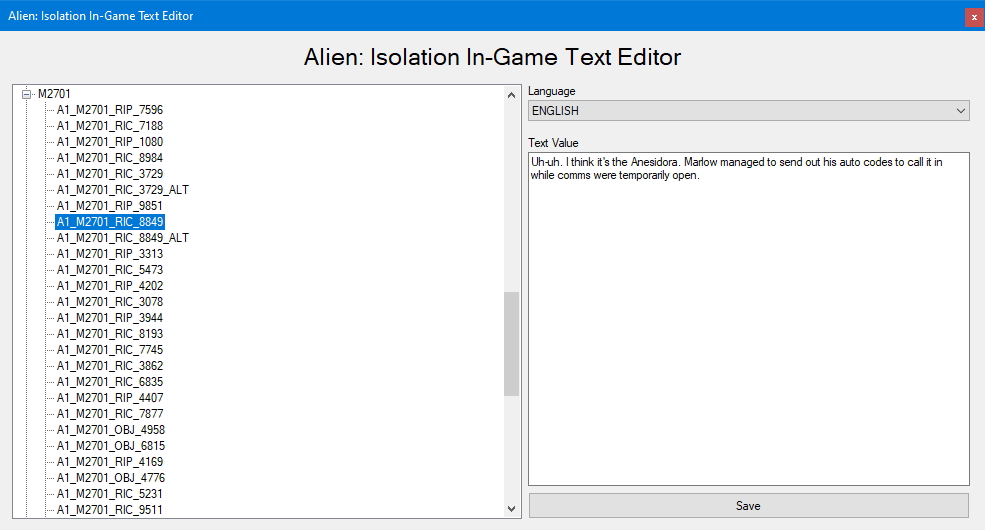Open the Language dropdown set to ENGLISH
This screenshot has height=530, width=985.
pos(748,111)
